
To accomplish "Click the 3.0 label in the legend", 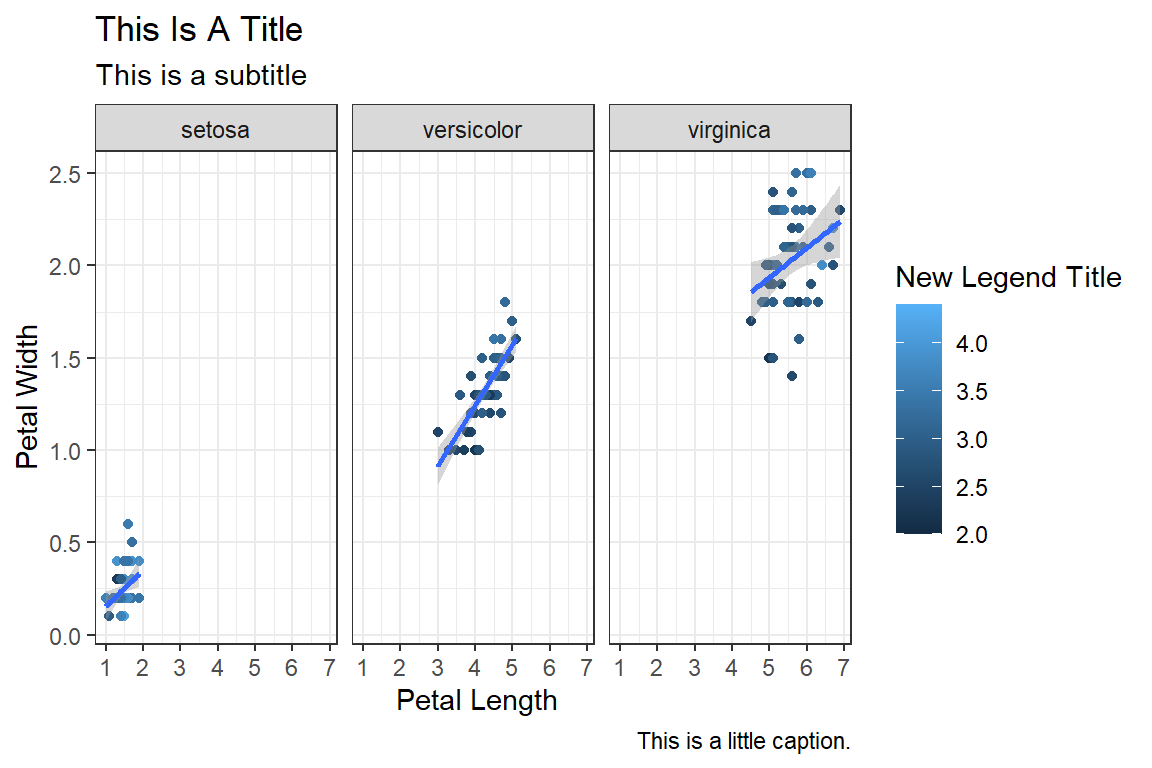I will click(973, 439).
